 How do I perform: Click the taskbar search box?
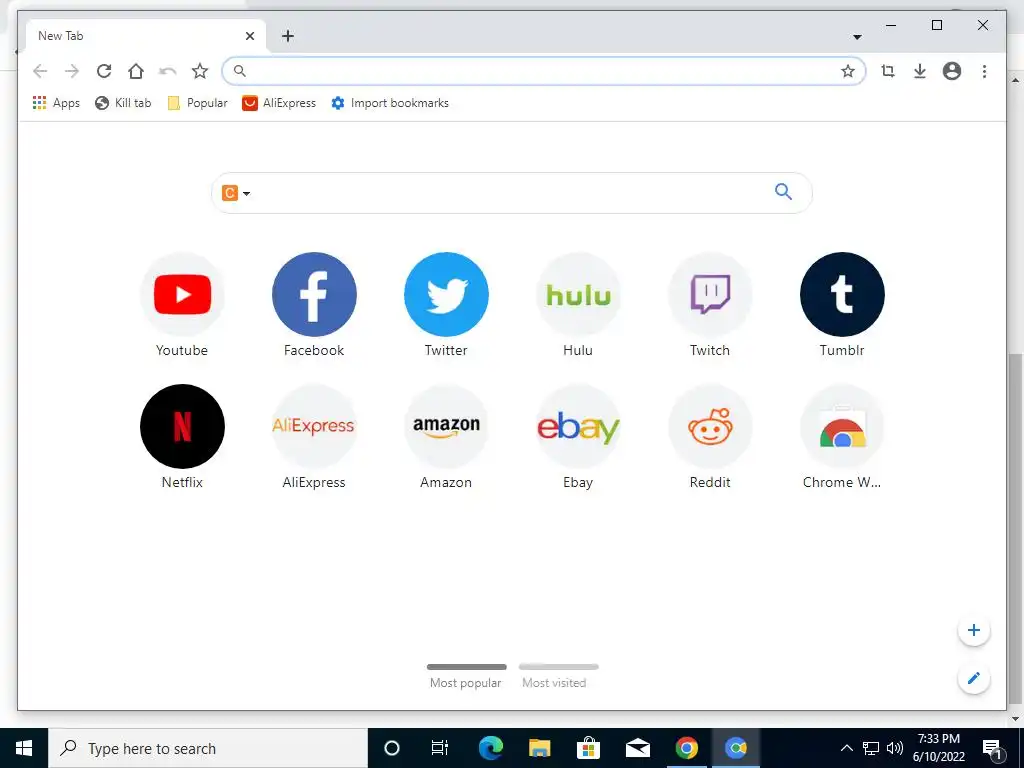pos(208,748)
